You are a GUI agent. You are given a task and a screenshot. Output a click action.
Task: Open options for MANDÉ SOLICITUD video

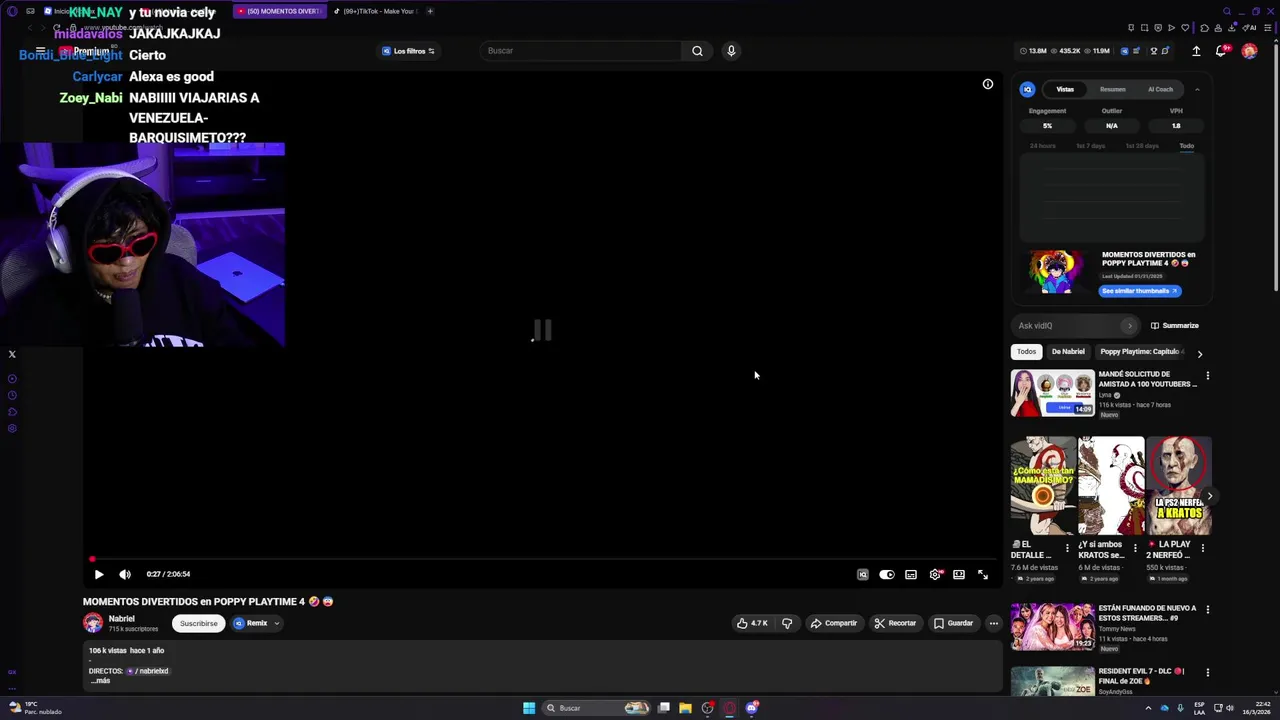[1207, 376]
